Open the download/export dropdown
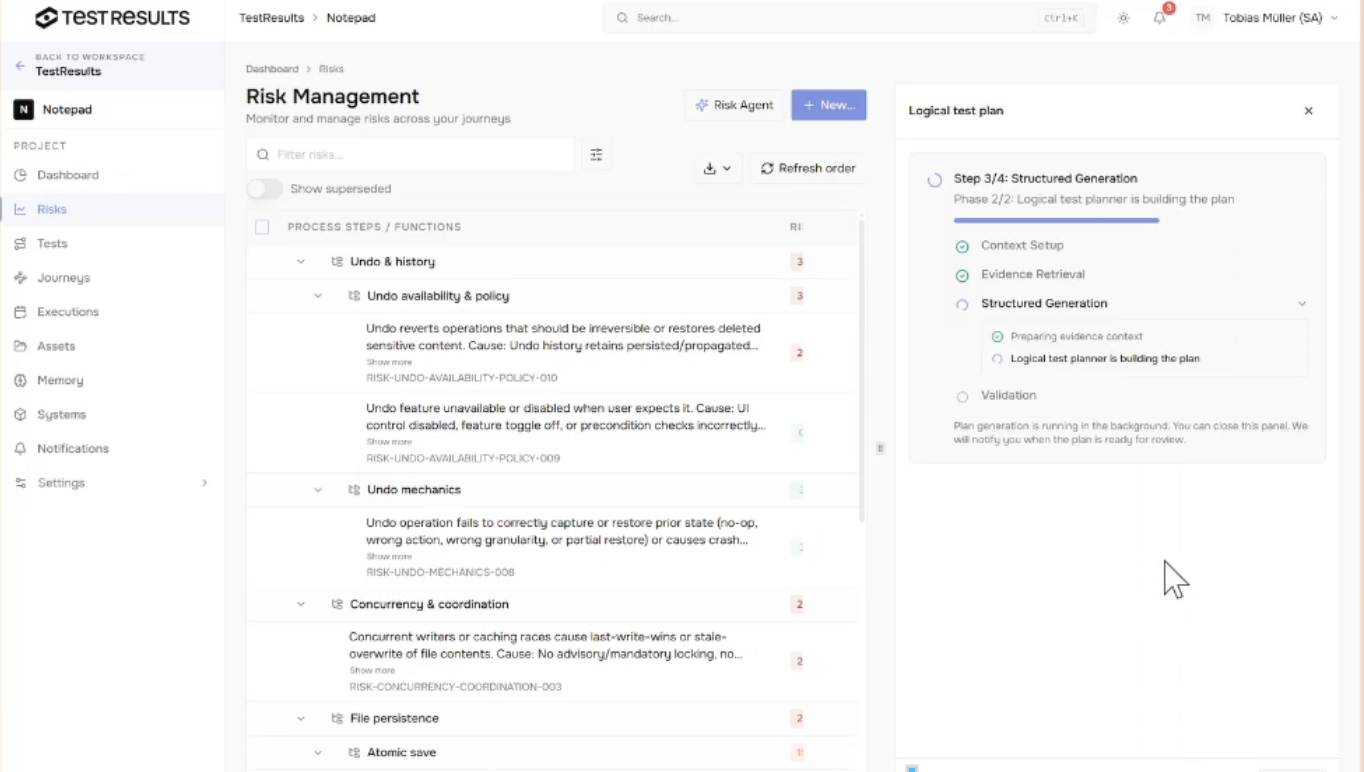This screenshot has height=772, width=1364. pyautogui.click(x=717, y=168)
